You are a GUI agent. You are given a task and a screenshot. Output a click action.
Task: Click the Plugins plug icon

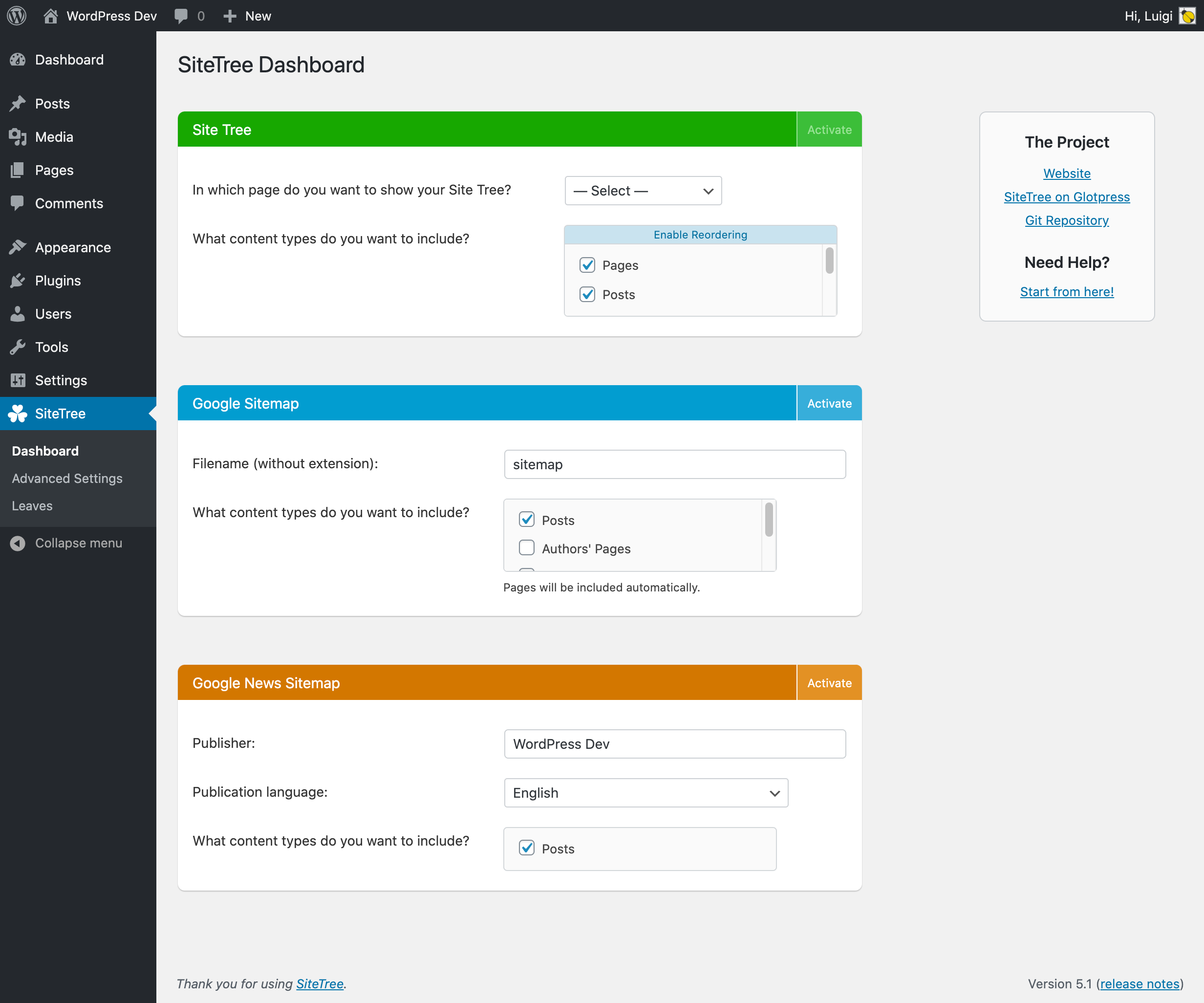tap(18, 281)
